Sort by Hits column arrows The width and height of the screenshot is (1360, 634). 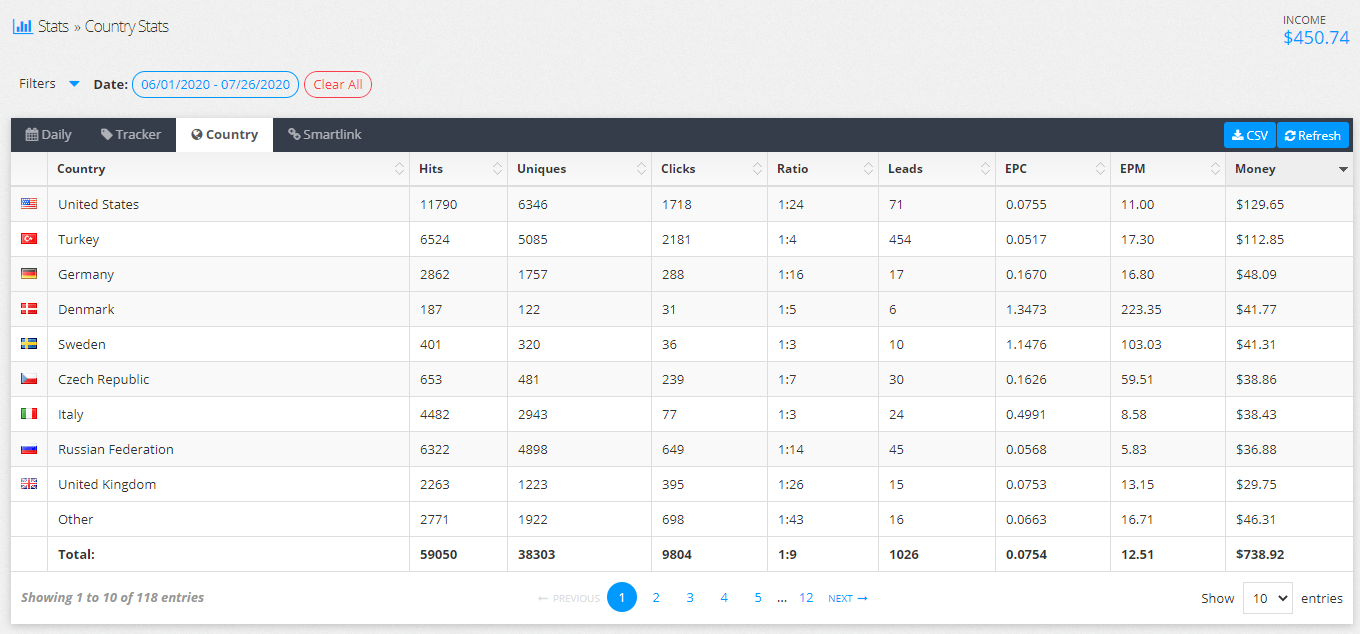498,169
